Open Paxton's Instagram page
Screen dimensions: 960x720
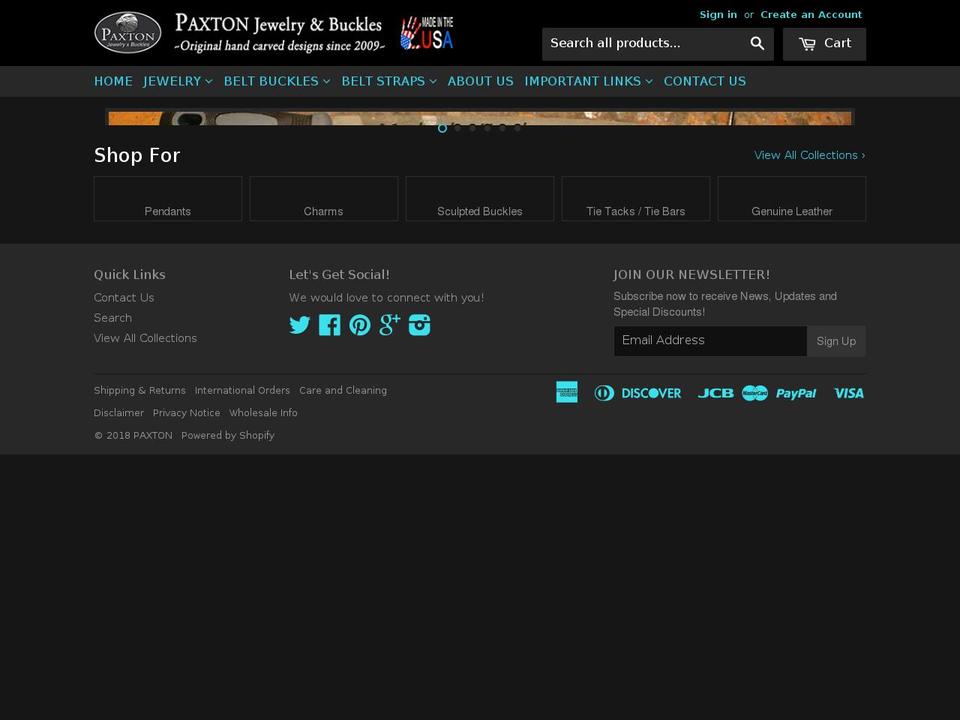pyautogui.click(x=419, y=325)
